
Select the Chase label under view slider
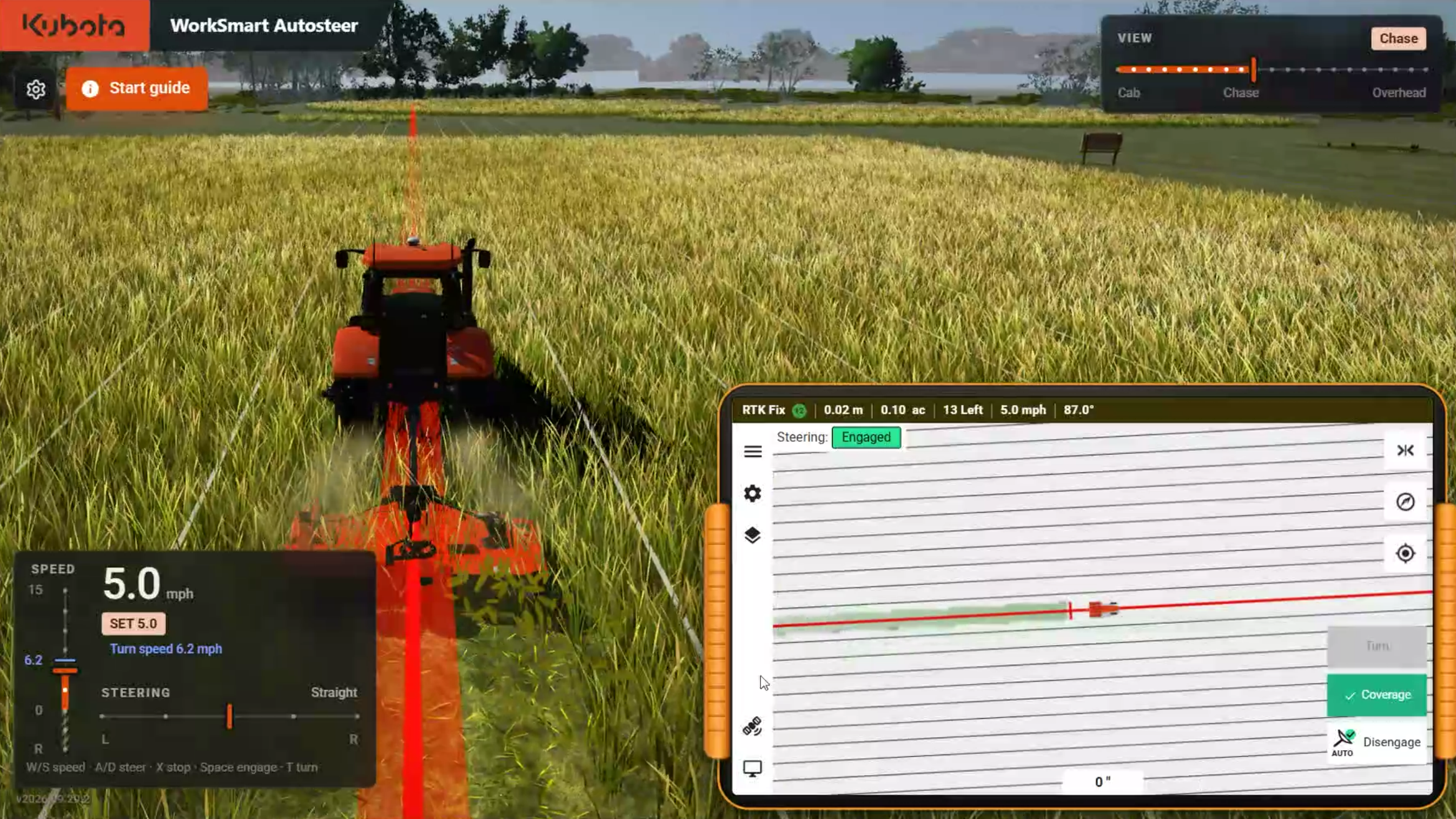coord(1241,93)
